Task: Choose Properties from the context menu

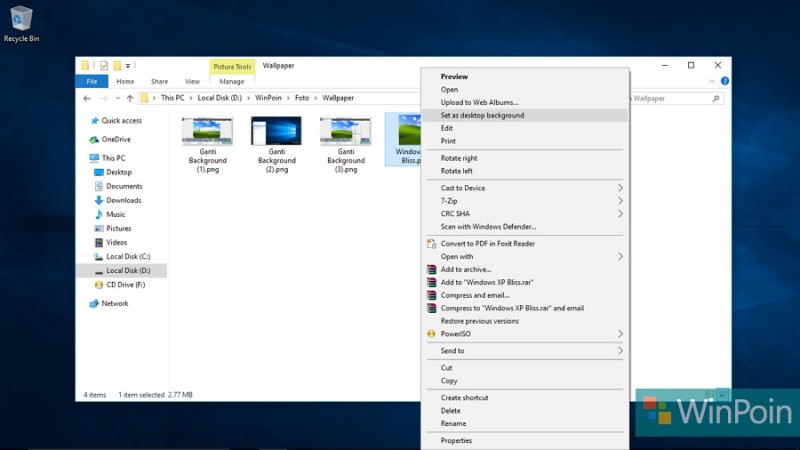Action: [x=525, y=441]
